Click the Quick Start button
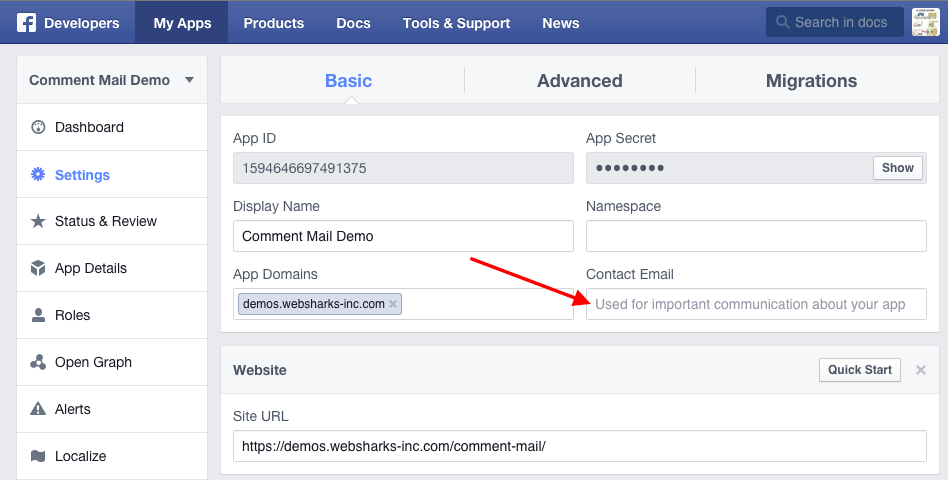The image size is (948, 480). [860, 370]
